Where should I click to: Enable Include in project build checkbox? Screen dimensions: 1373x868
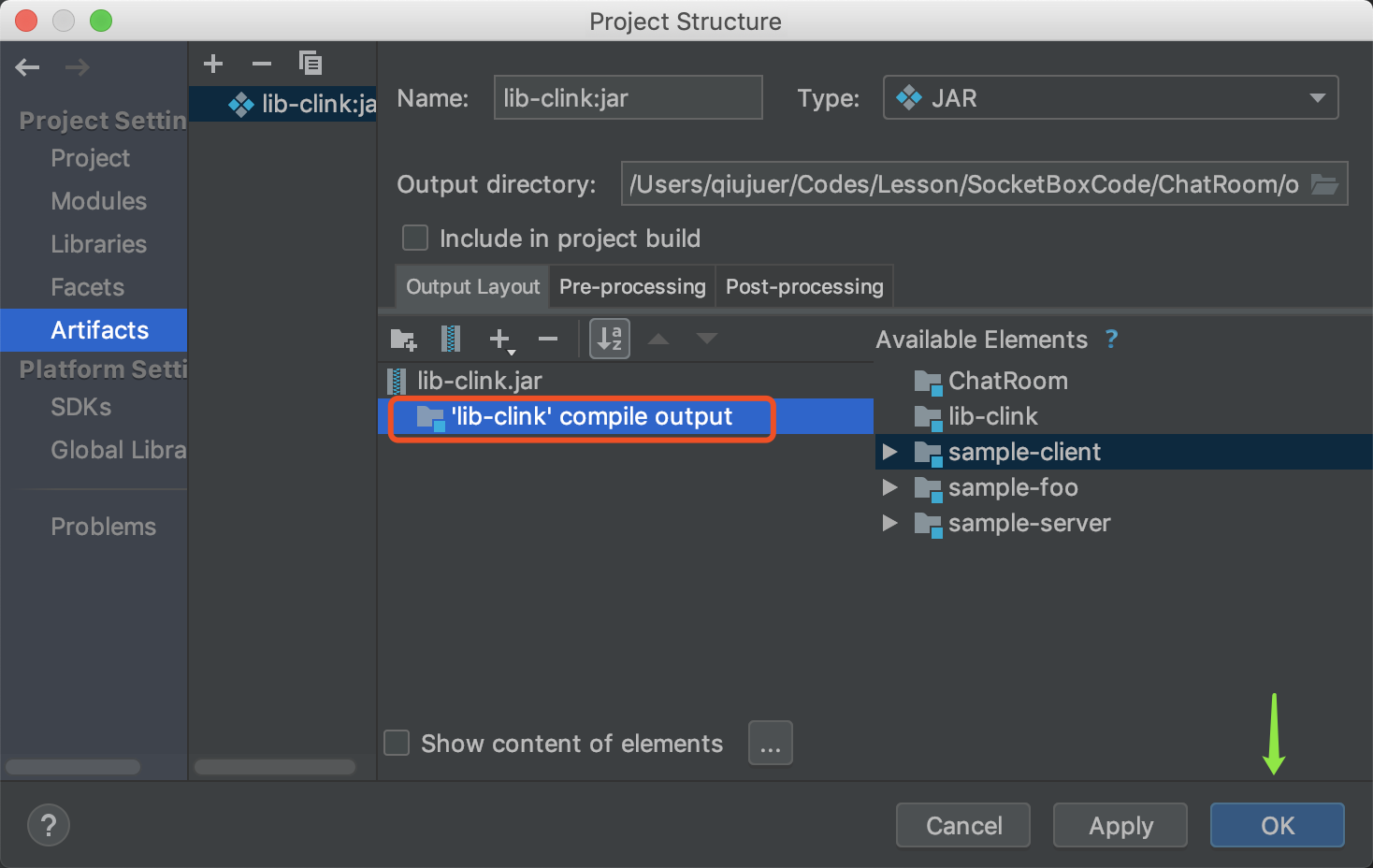[415, 239]
